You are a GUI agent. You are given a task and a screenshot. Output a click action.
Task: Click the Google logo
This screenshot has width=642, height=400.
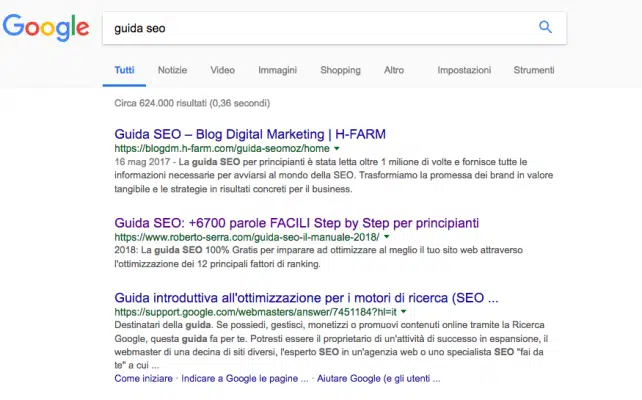click(x=46, y=27)
